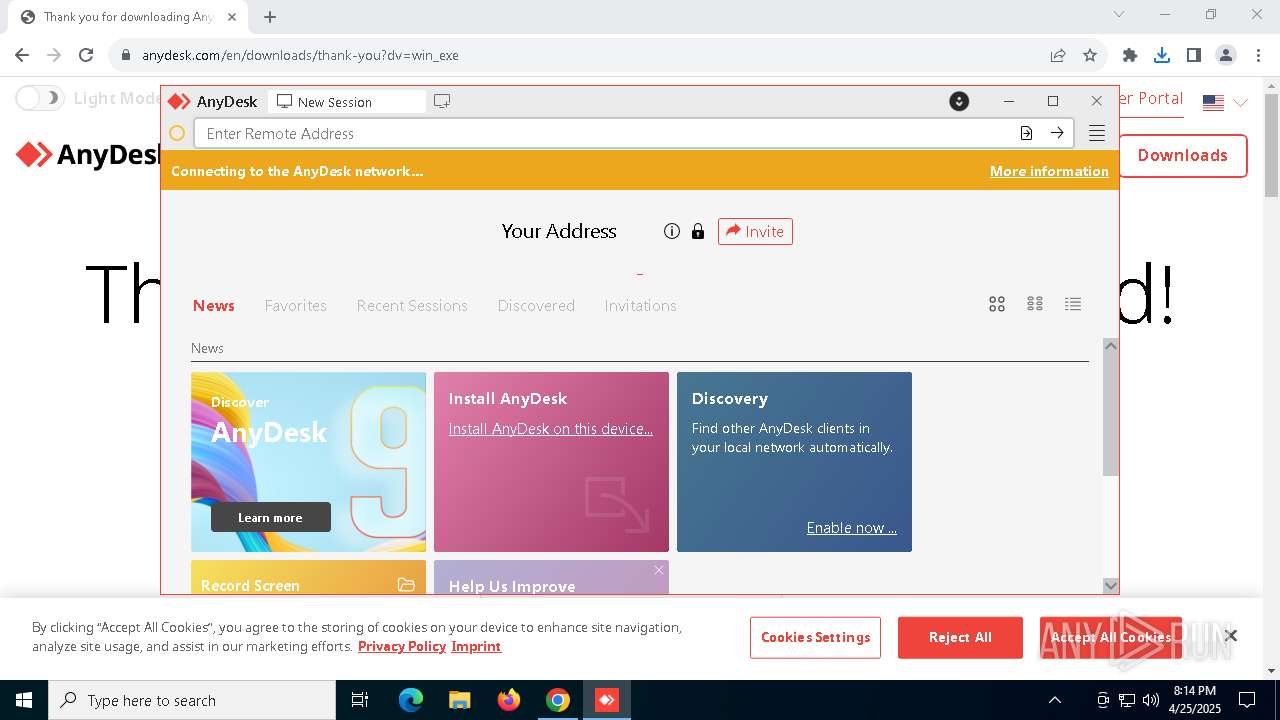Open the Recent Sessions tab
Viewport: 1280px width, 720px height.
coord(412,305)
